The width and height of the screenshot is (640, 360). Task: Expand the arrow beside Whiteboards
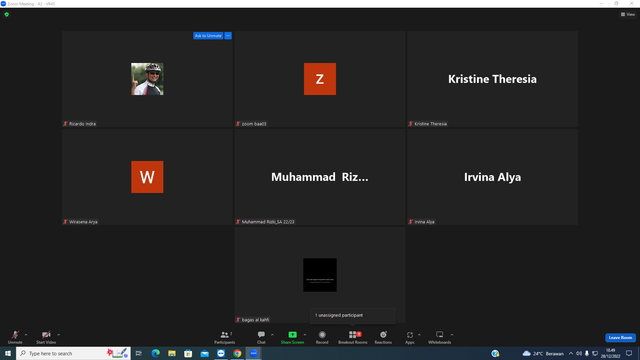point(452,335)
